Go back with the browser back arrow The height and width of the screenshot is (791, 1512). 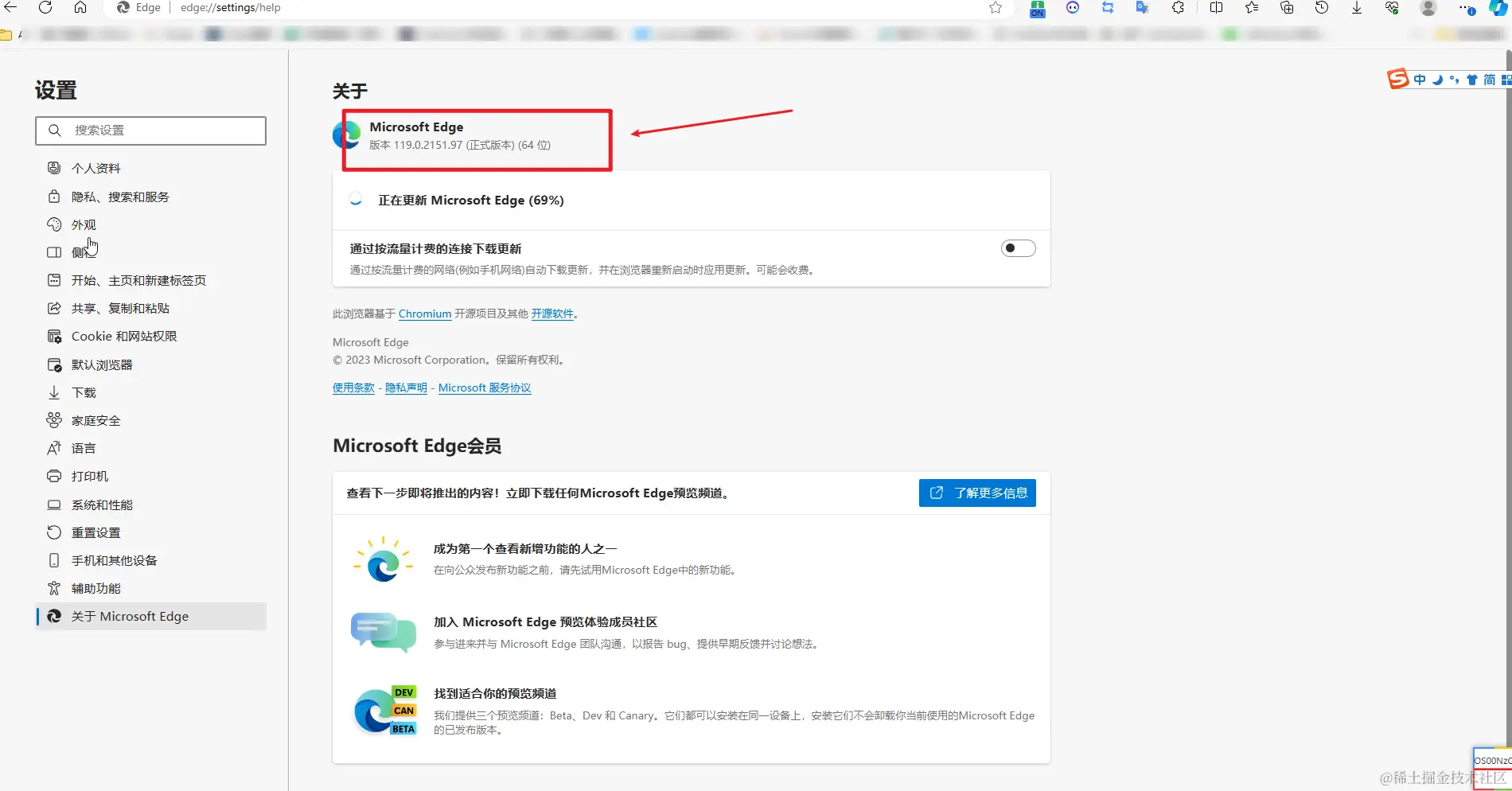tap(10, 7)
